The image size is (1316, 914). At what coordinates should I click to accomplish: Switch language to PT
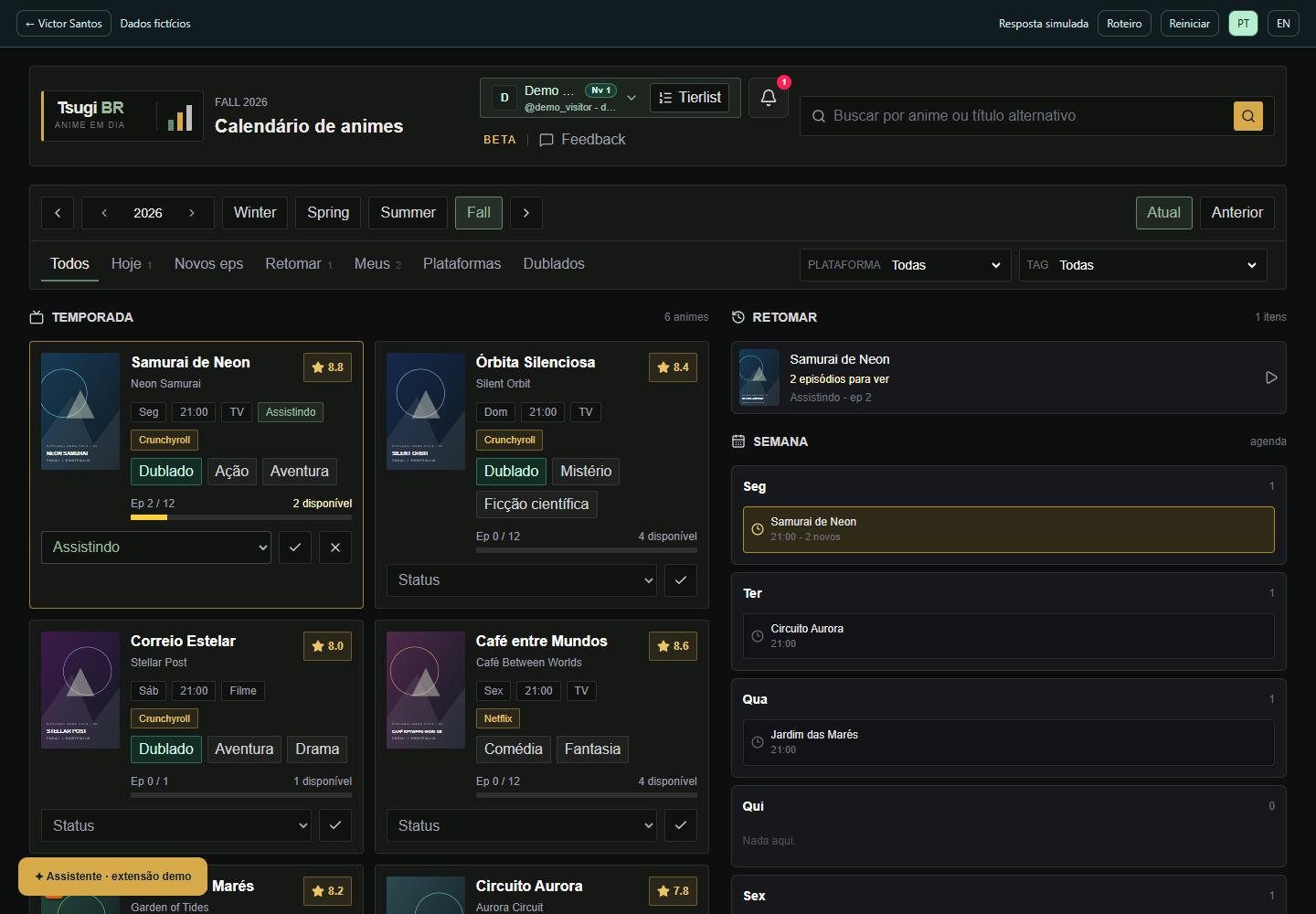pyautogui.click(x=1243, y=24)
